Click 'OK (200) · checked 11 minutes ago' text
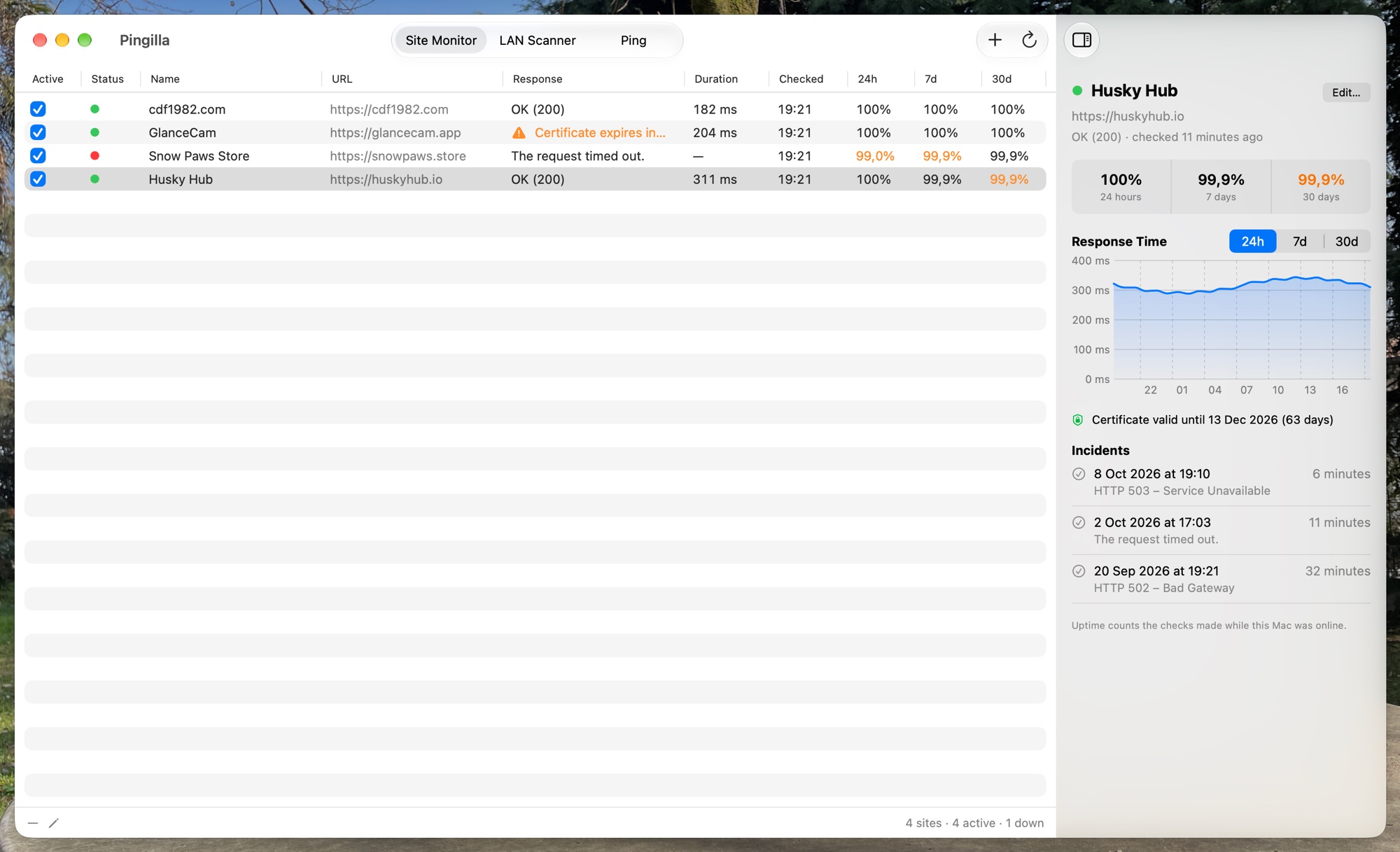The height and width of the screenshot is (852, 1400). pos(1167,137)
